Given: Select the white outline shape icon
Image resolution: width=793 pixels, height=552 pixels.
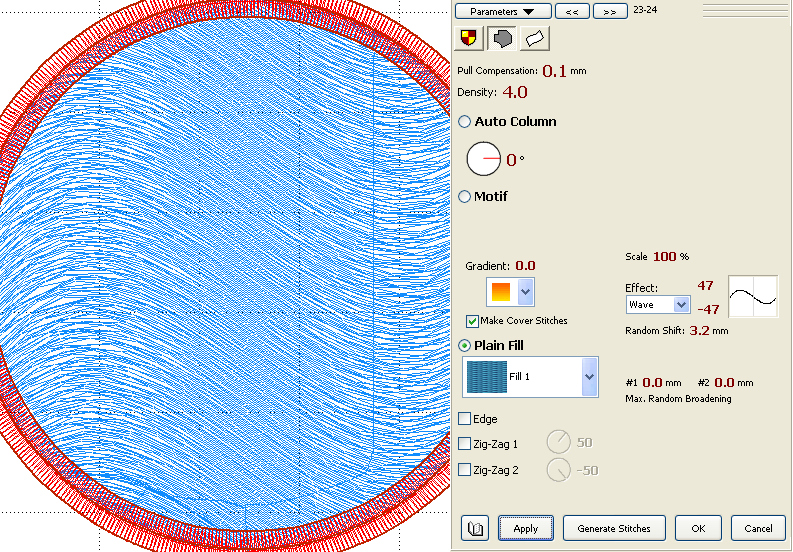Looking at the screenshot, I should (x=535, y=38).
